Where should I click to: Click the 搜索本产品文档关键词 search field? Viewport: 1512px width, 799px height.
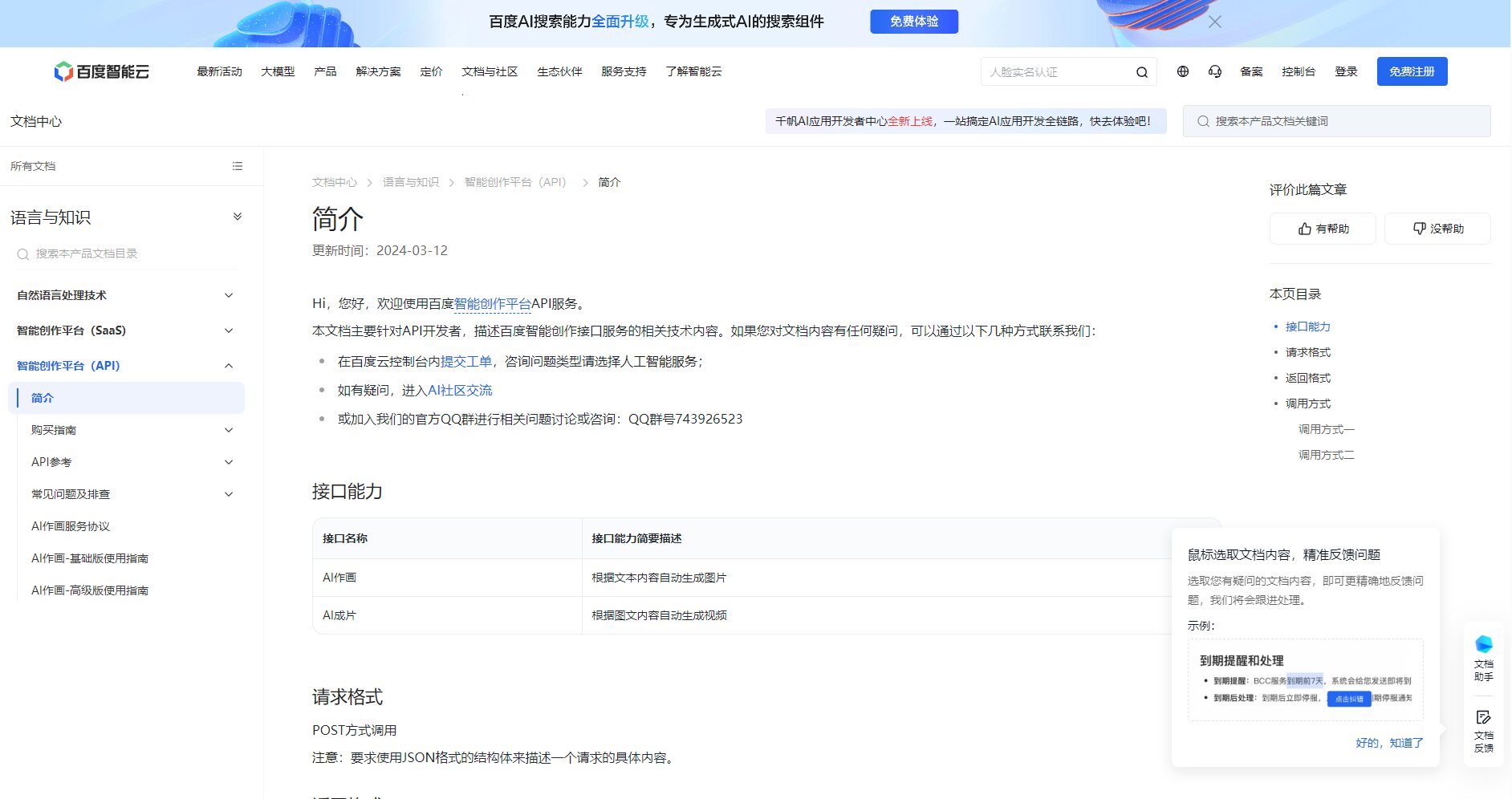click(x=1336, y=121)
